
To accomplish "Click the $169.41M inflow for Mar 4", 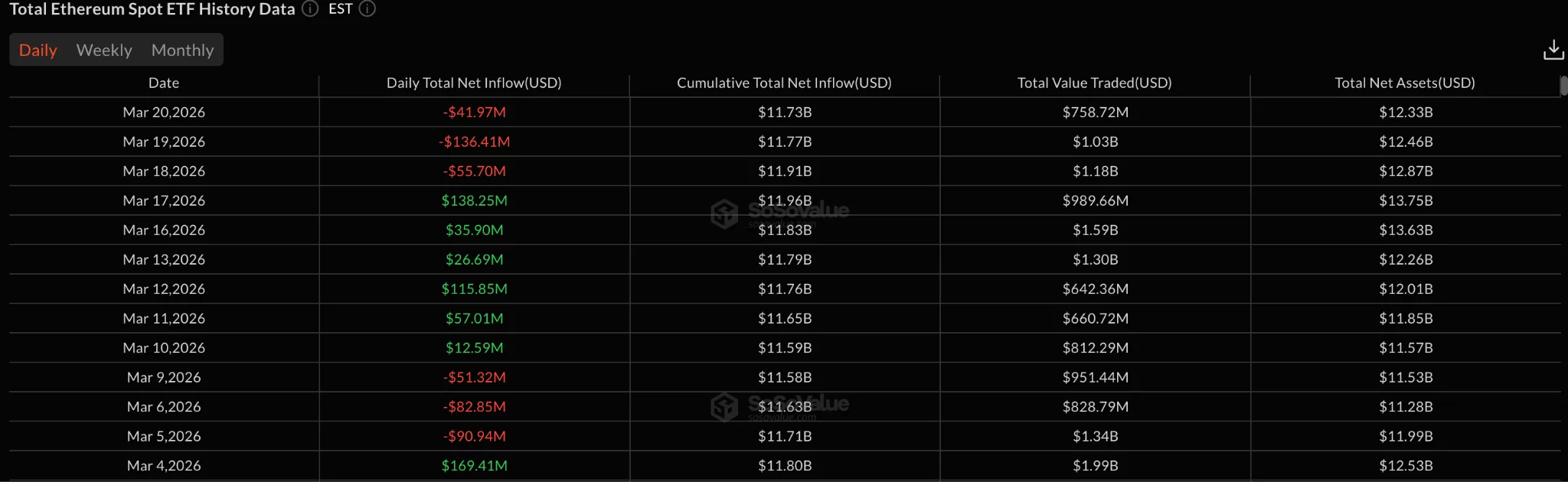I will point(474,465).
